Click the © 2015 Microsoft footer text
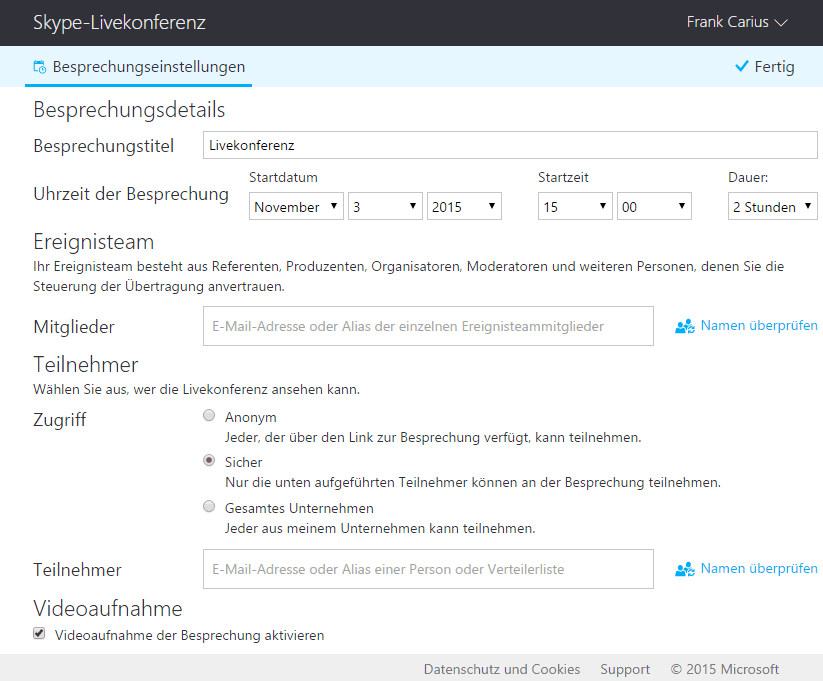823x681 pixels. pyautogui.click(x=725, y=669)
